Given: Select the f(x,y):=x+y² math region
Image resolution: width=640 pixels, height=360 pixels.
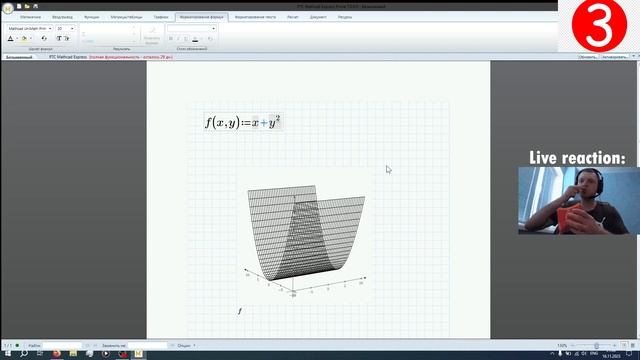Looking at the screenshot, I should 243,122.
